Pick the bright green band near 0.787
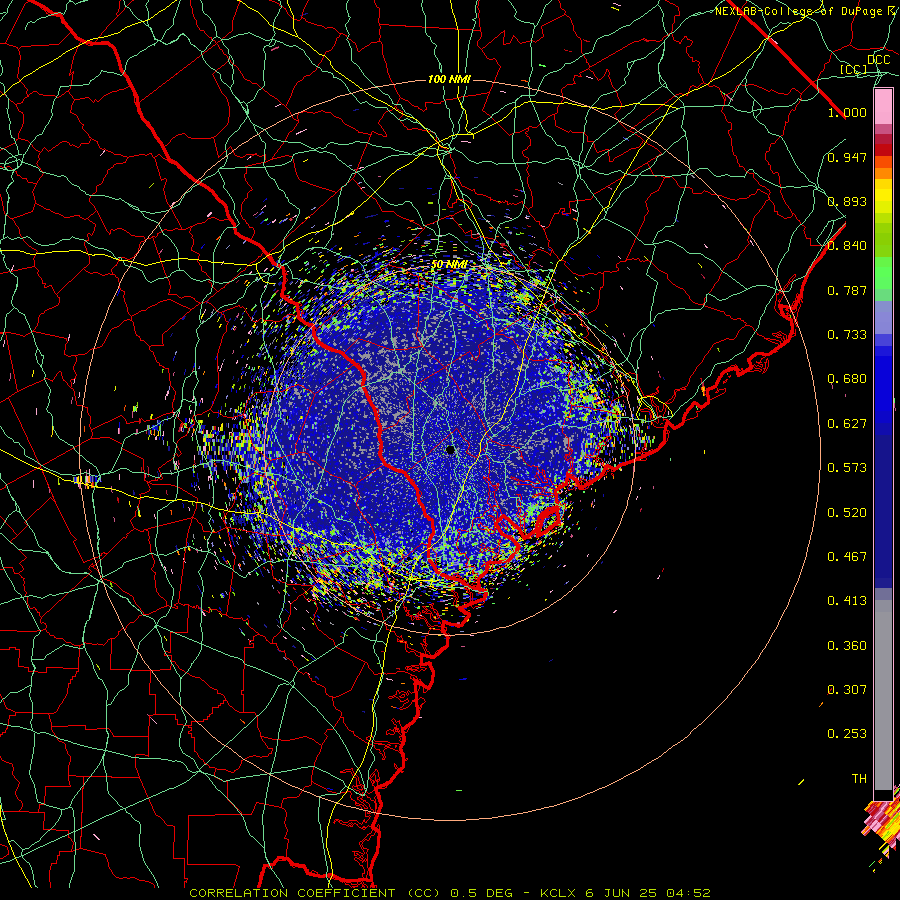Image resolution: width=900 pixels, height=900 pixels. pos(883,273)
